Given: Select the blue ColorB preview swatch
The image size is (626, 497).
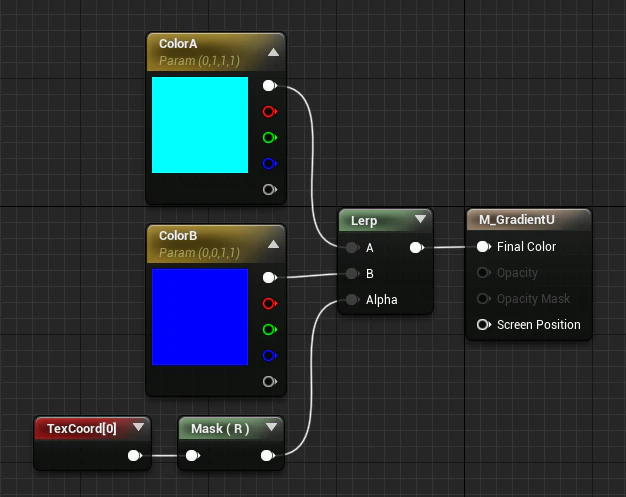Looking at the screenshot, I should [200, 317].
